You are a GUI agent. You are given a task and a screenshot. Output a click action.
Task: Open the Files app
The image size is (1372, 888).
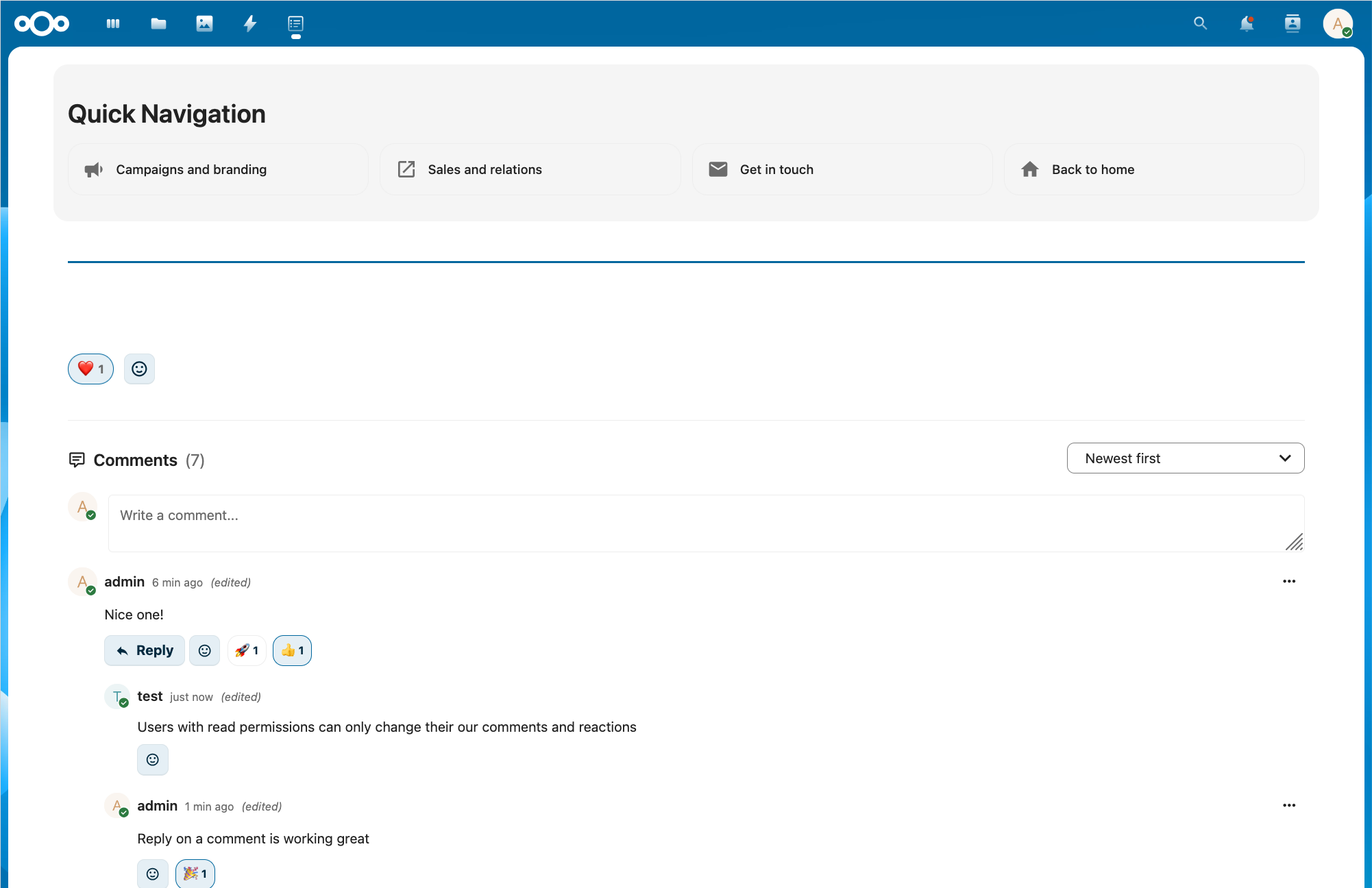(x=158, y=23)
